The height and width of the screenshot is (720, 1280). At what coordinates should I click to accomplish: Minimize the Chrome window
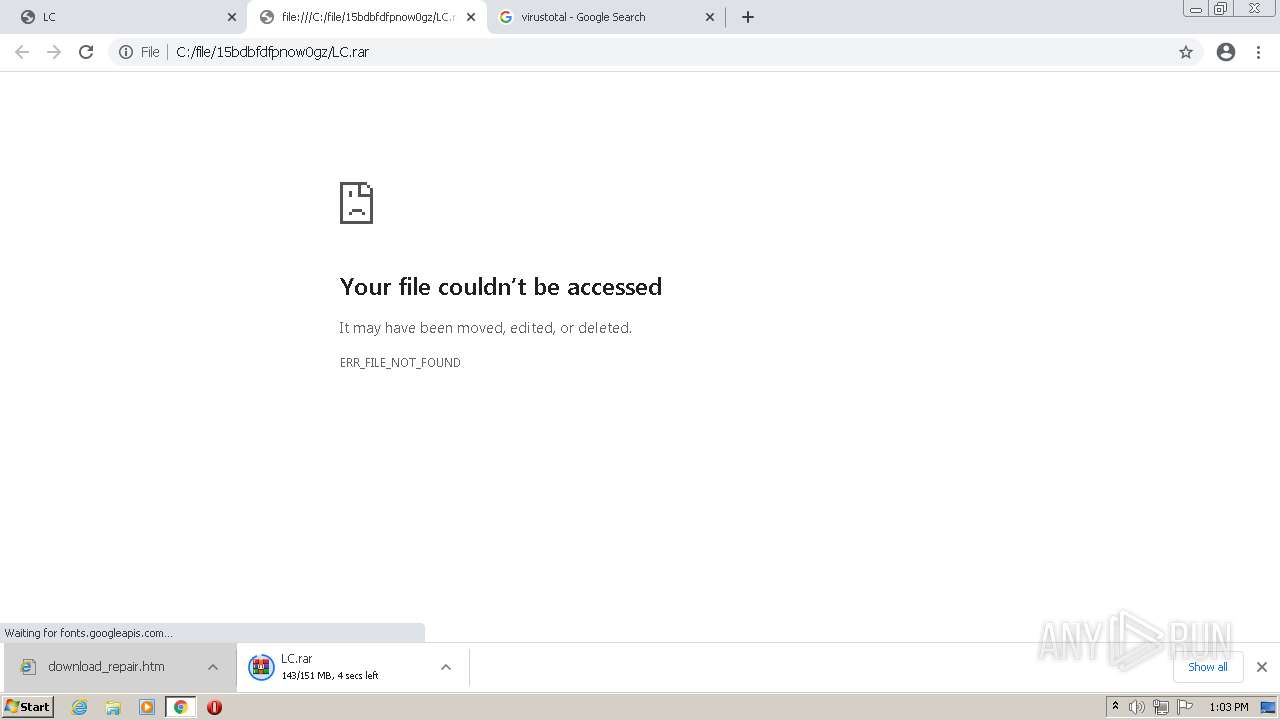[1195, 9]
